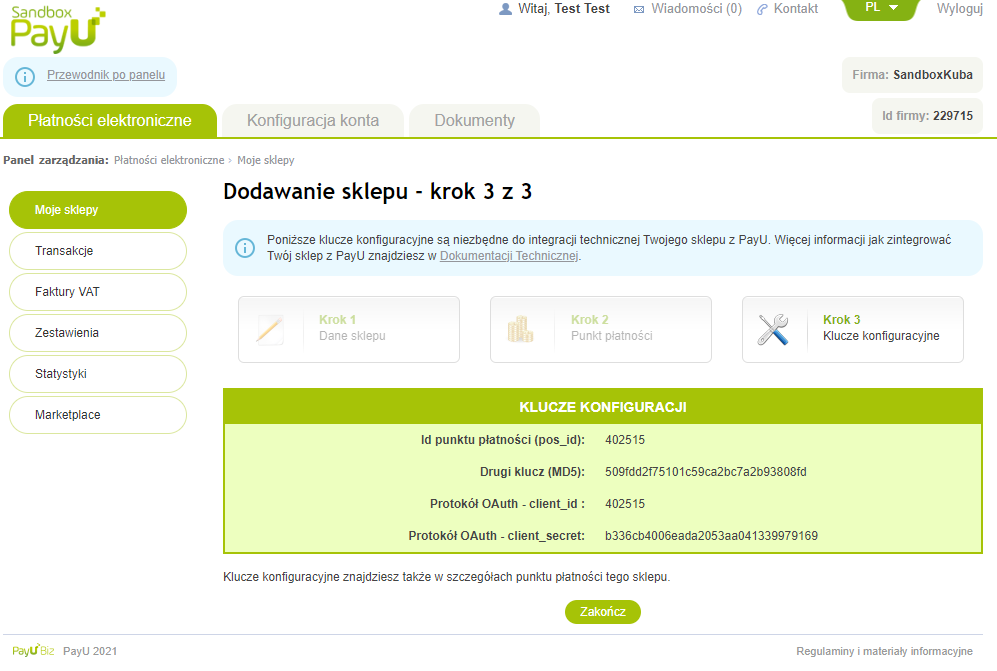
Task: Click the Zakończ button
Action: tap(603, 612)
